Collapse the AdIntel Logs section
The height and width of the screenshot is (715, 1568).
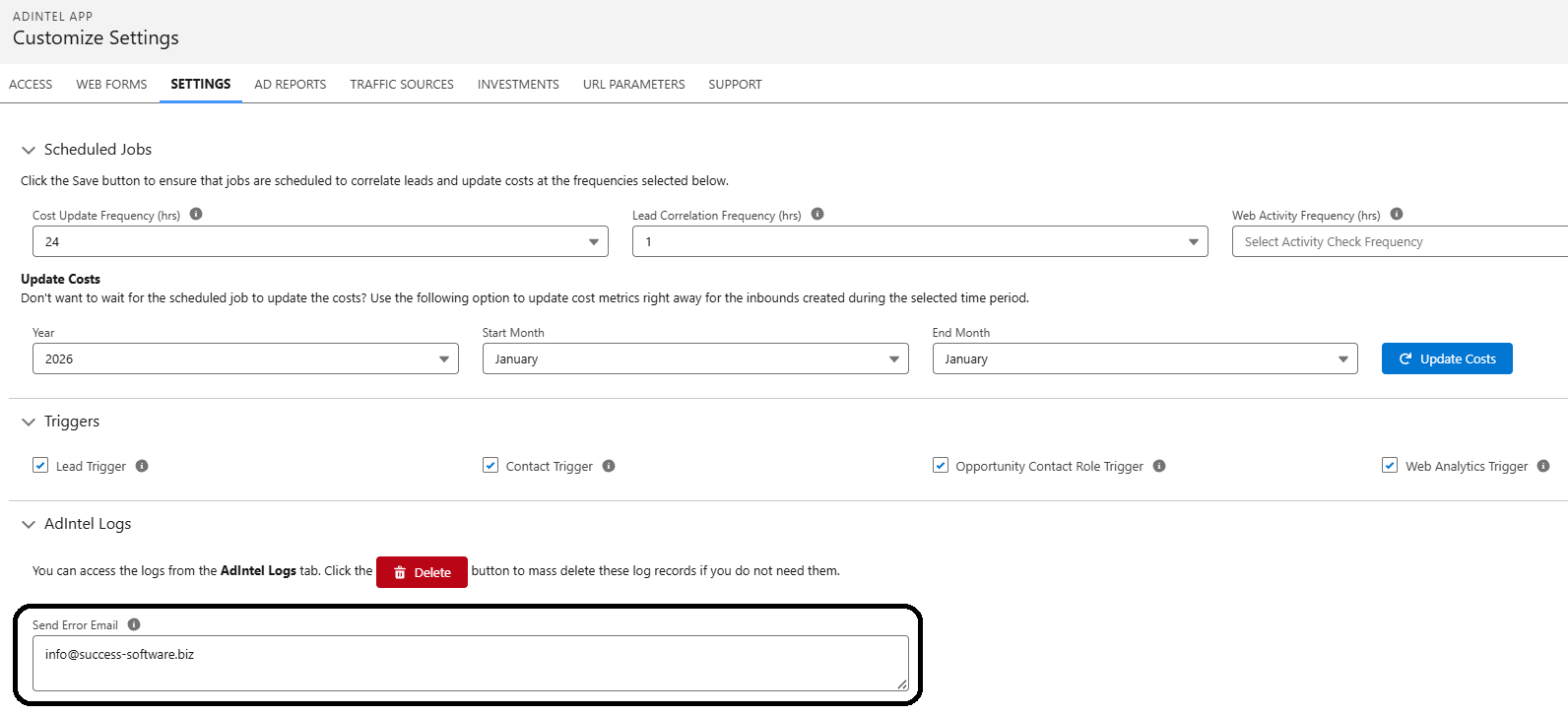click(29, 524)
